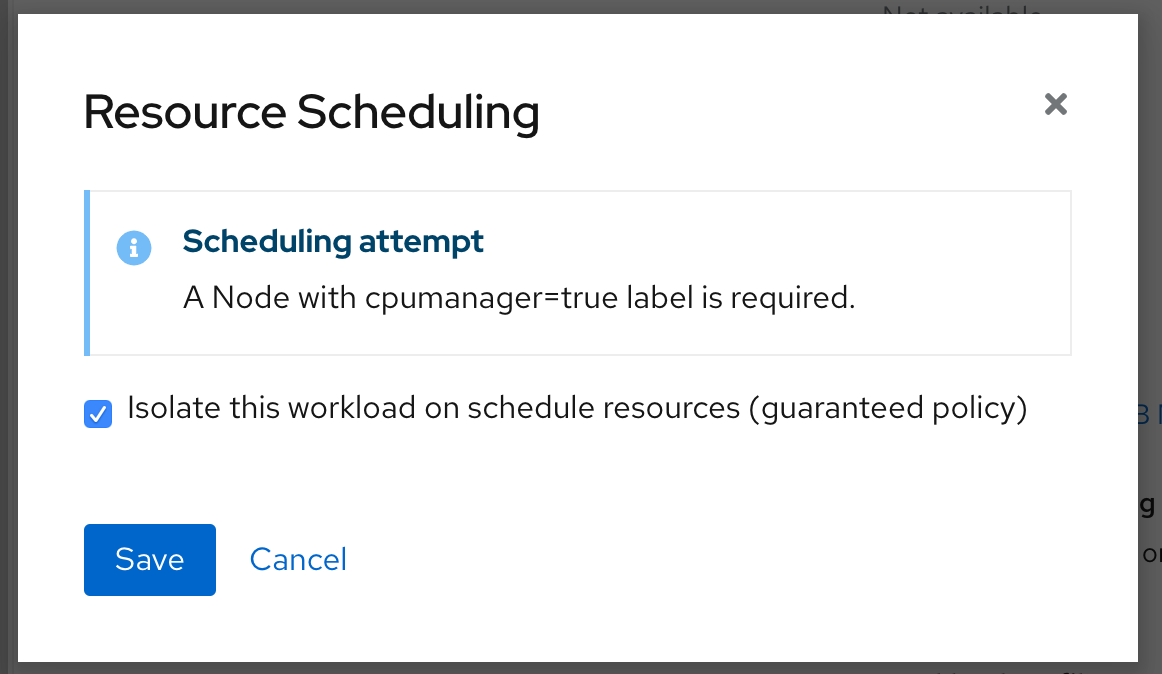Select the cpumanager=true label message text
Viewport: 1162px width, 674px height.
coord(519,298)
